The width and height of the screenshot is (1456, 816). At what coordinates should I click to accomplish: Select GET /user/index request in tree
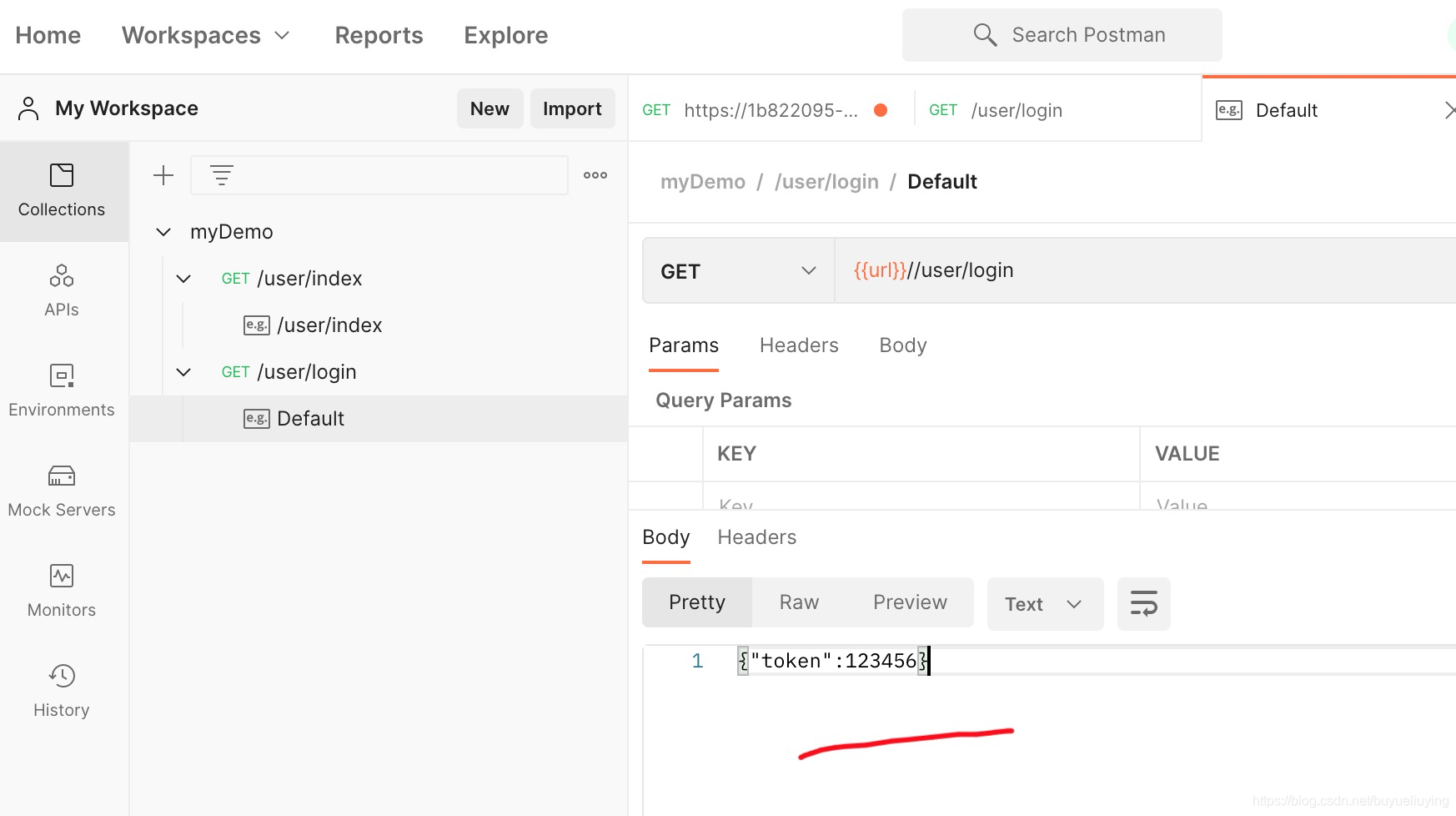pos(379,279)
